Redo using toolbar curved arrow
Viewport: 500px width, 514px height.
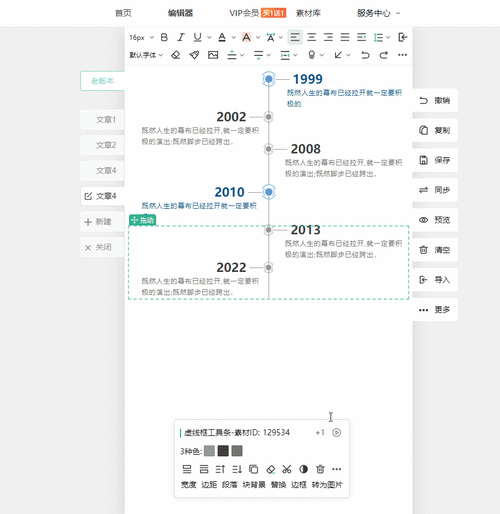point(384,55)
